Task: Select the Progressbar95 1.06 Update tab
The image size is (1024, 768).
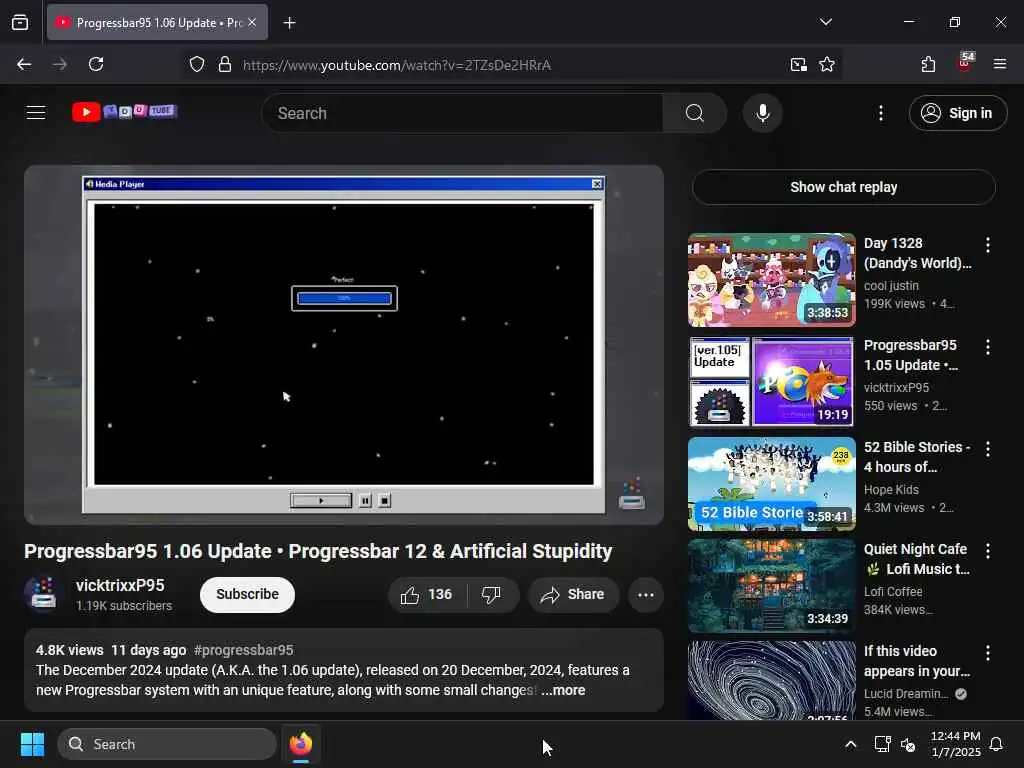Action: point(157,23)
